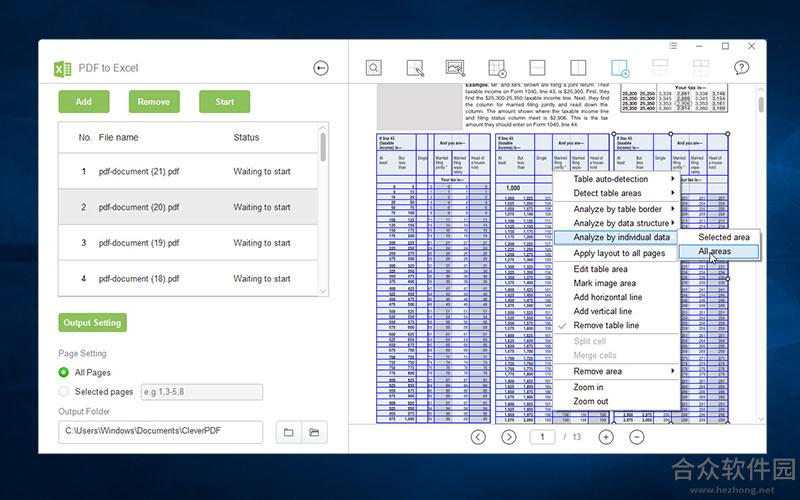This screenshot has height=500, width=800.
Task: Go to previous page arrow
Action: click(x=478, y=437)
